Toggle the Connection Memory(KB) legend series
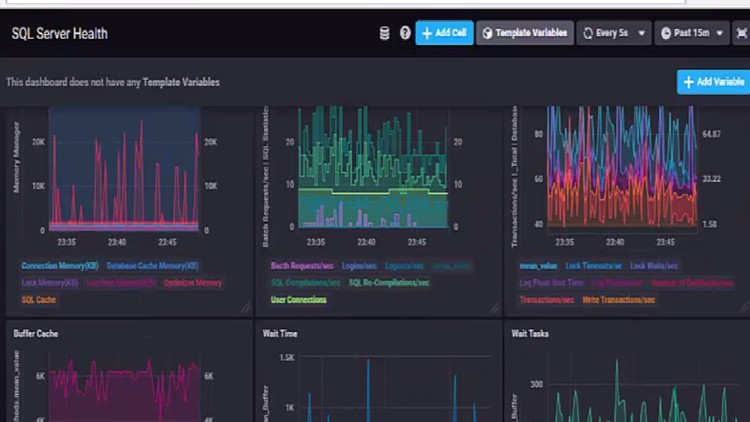 click(60, 266)
